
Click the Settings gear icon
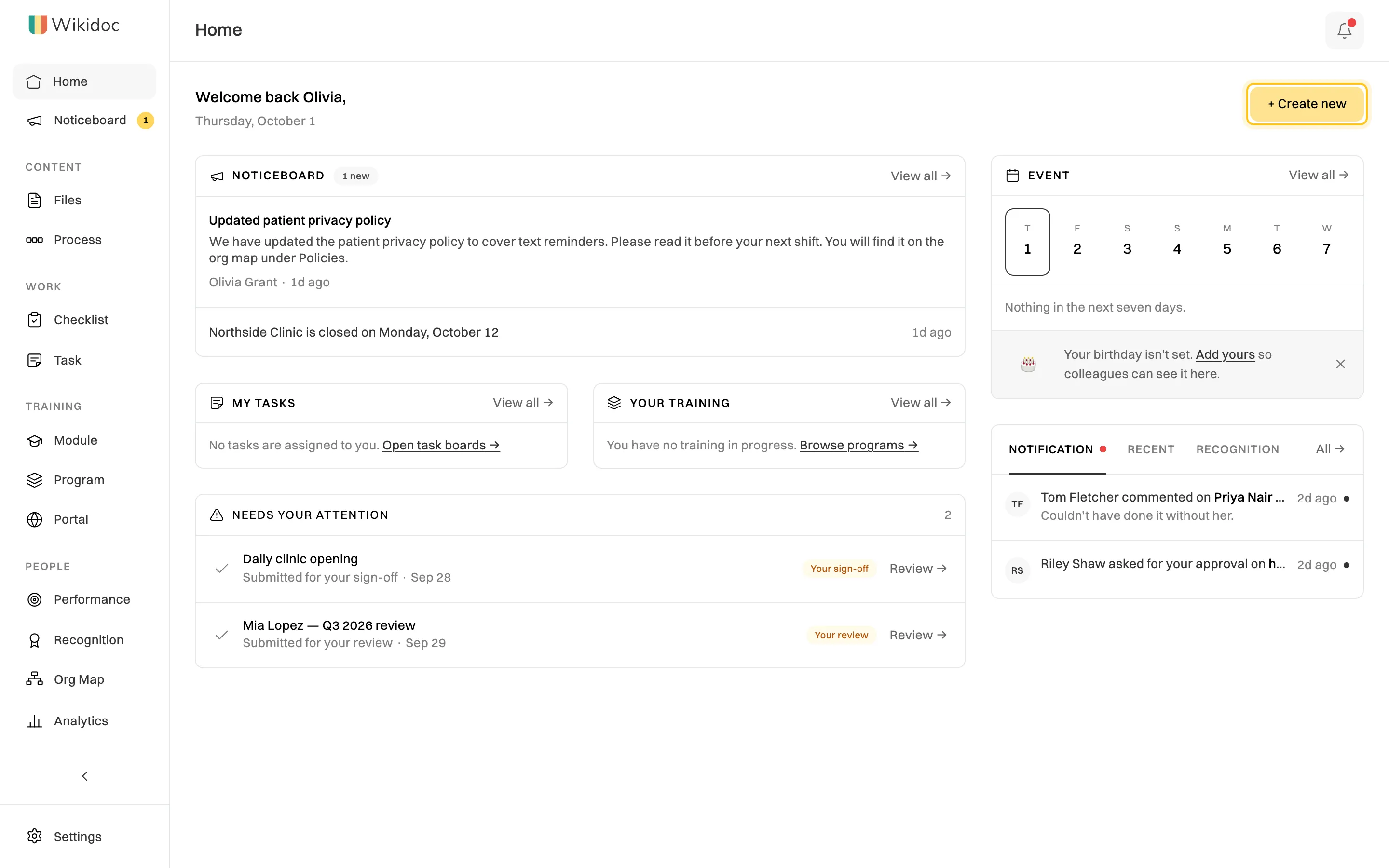pyautogui.click(x=34, y=837)
